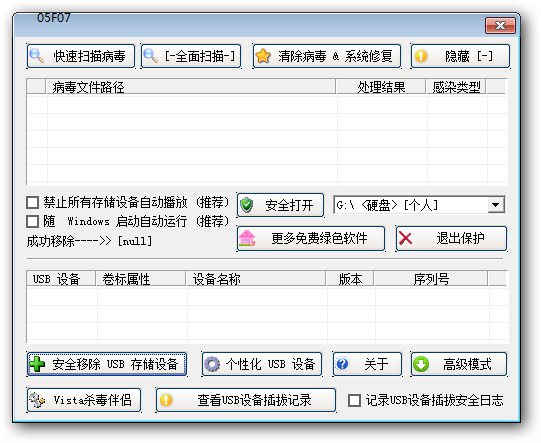Image resolution: width=541 pixels, height=443 pixels.
Task: Click the 查看USB设备插拔记录 button
Action: pyautogui.click(x=246, y=400)
